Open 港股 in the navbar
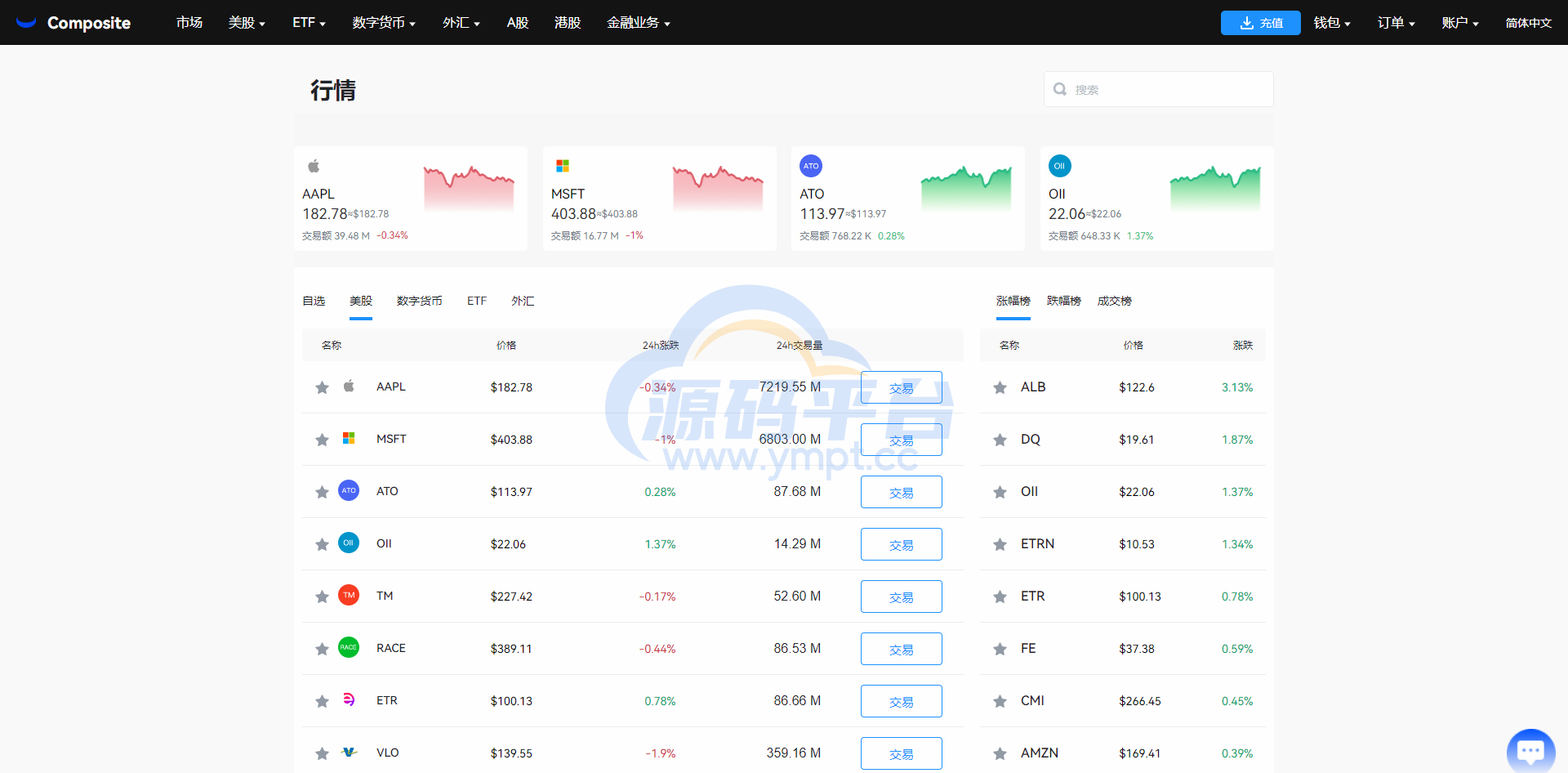The image size is (1568, 773). click(568, 23)
